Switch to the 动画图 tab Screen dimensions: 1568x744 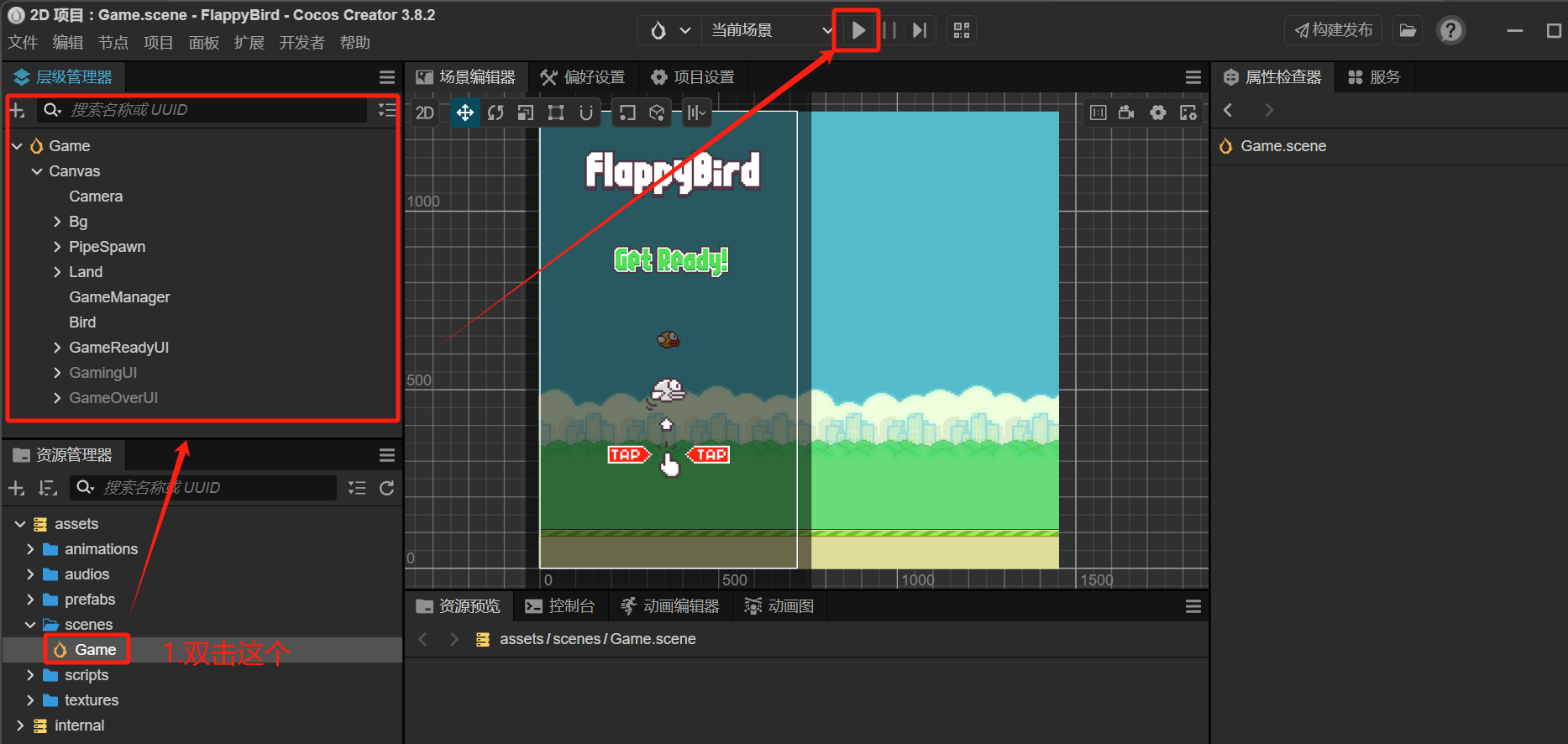coord(779,606)
